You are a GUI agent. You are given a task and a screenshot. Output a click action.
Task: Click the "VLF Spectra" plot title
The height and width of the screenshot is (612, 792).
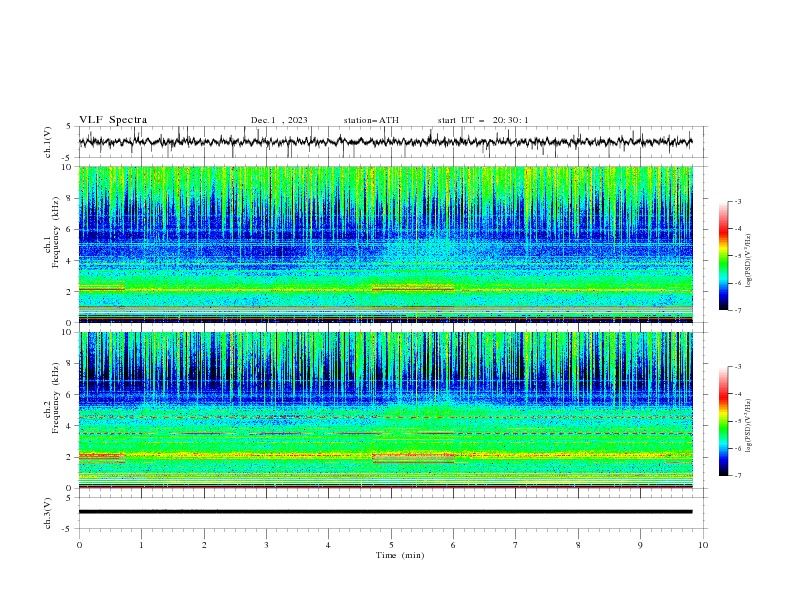tap(113, 120)
